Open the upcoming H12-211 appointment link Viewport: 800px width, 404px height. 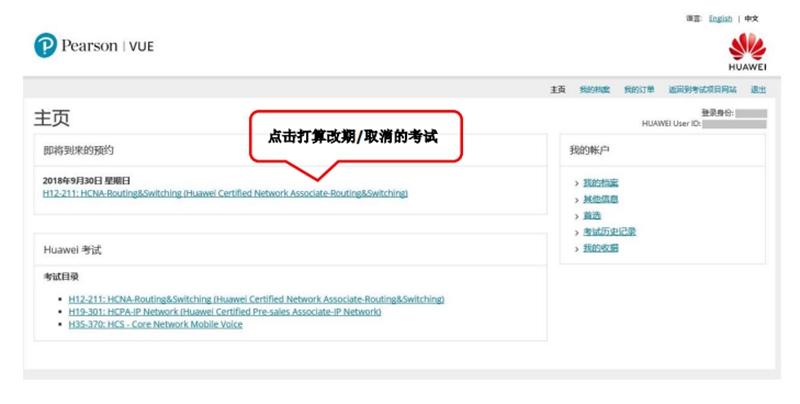pyautogui.click(x=225, y=193)
